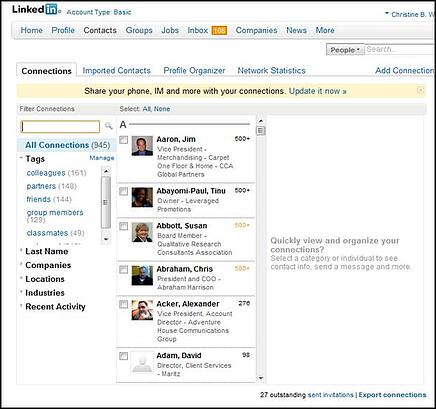The width and height of the screenshot is (436, 409).
Task: Check the box for Abbott, Susan
Action: point(124,226)
